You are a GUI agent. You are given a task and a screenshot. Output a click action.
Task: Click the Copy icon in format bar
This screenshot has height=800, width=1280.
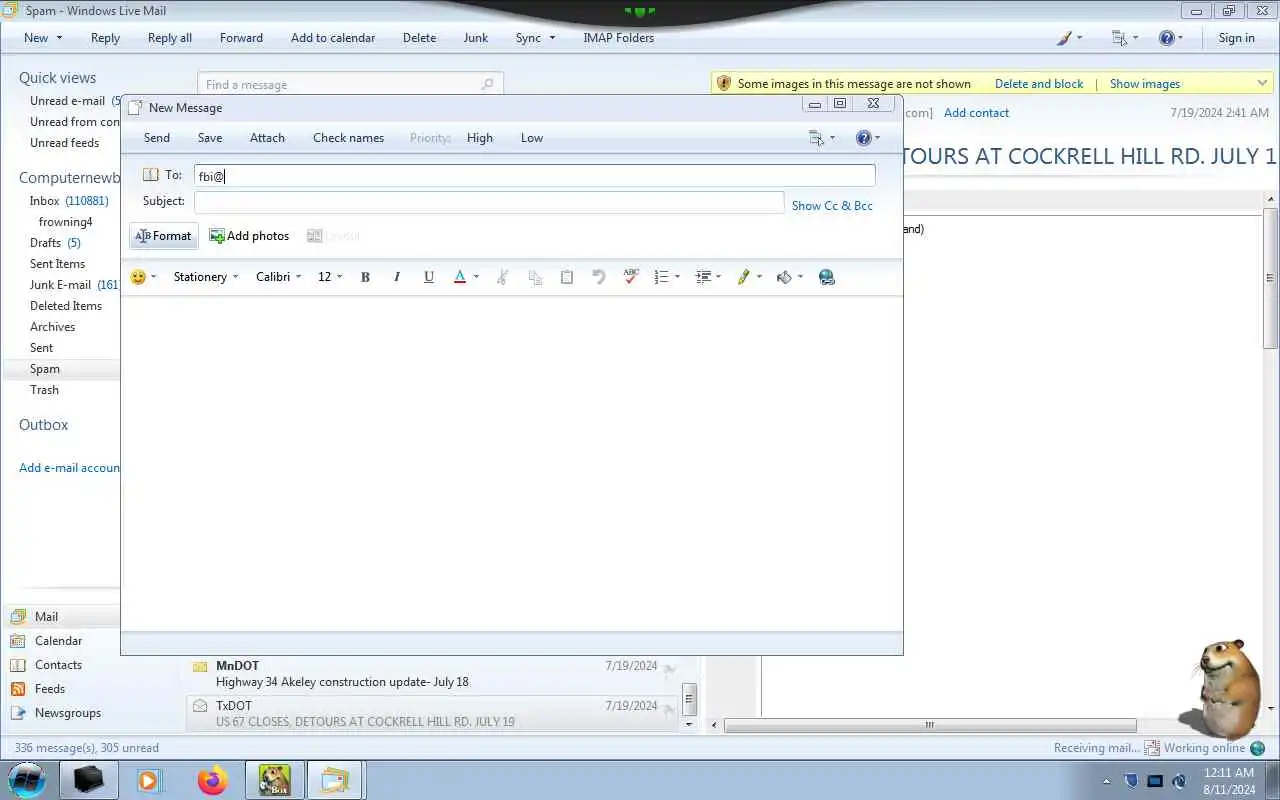[x=535, y=277]
